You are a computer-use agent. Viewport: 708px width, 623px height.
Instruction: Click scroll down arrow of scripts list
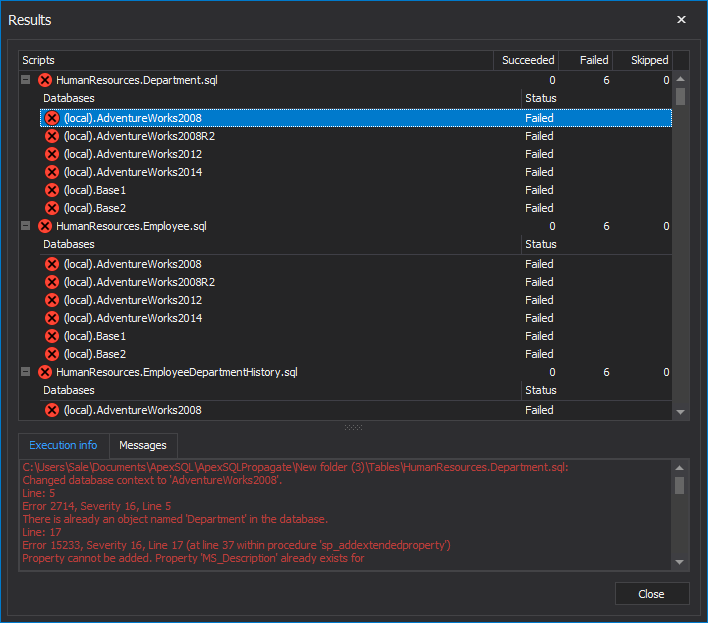pos(680,412)
